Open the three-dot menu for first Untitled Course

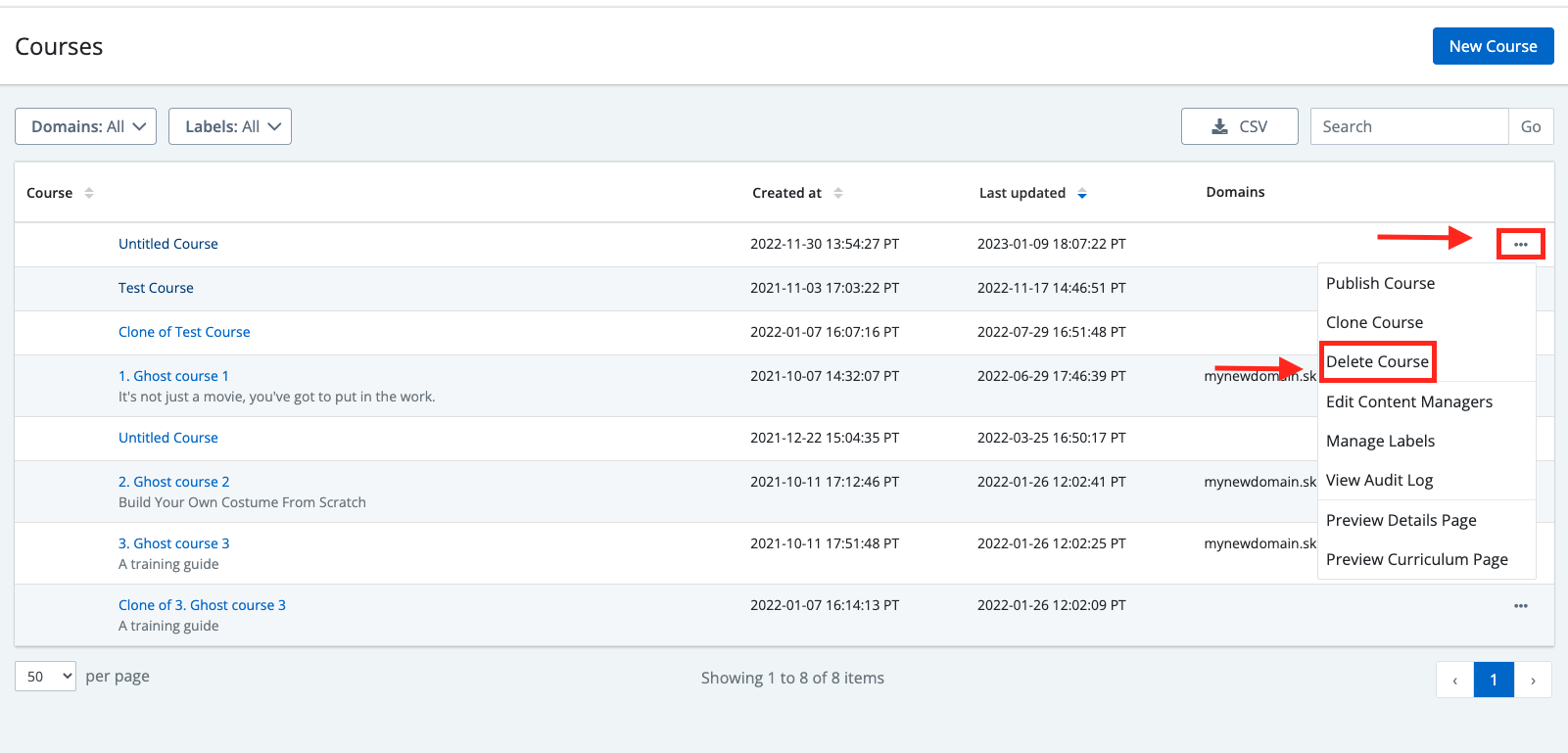1520,244
